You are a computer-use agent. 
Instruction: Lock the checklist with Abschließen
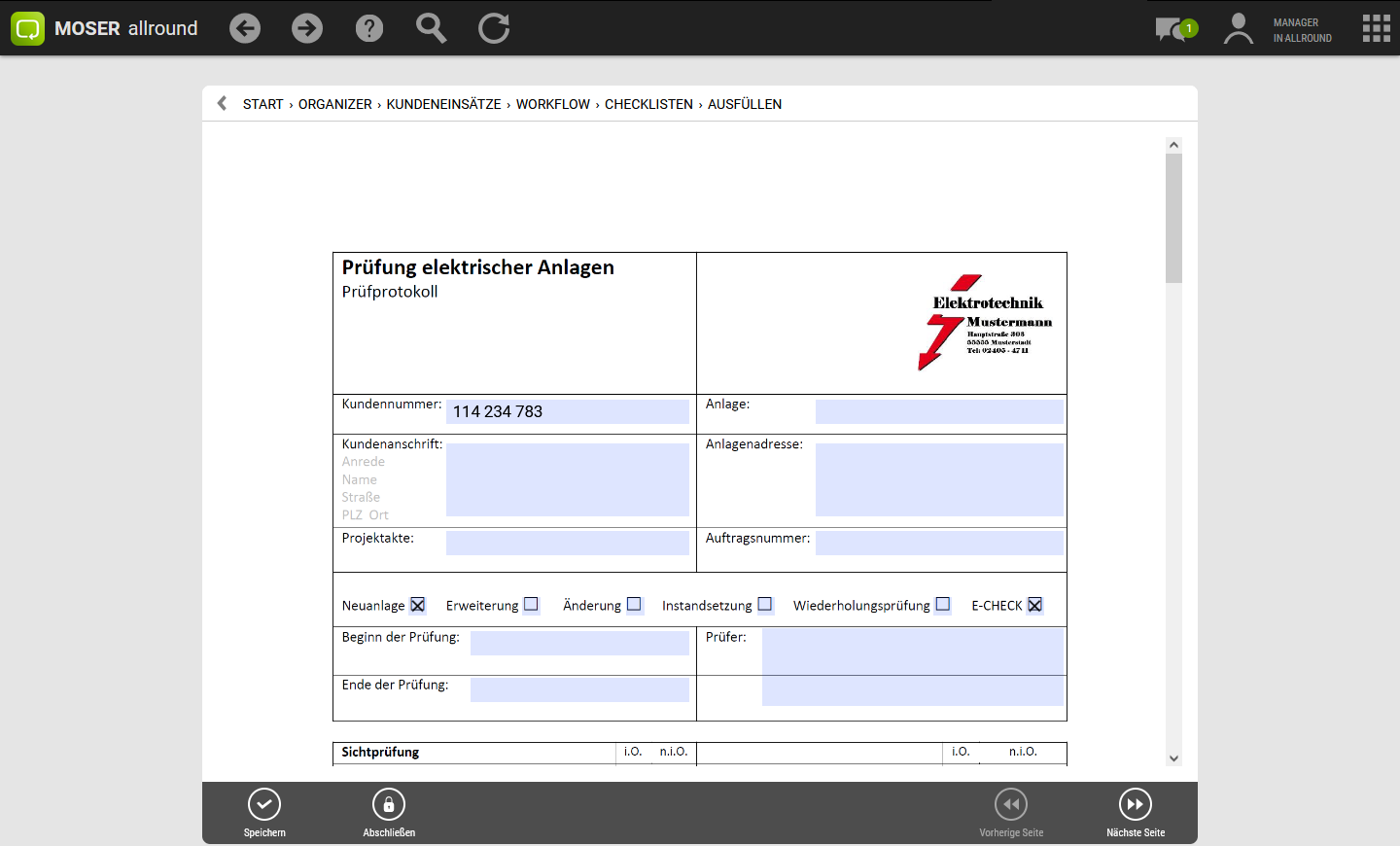[389, 812]
